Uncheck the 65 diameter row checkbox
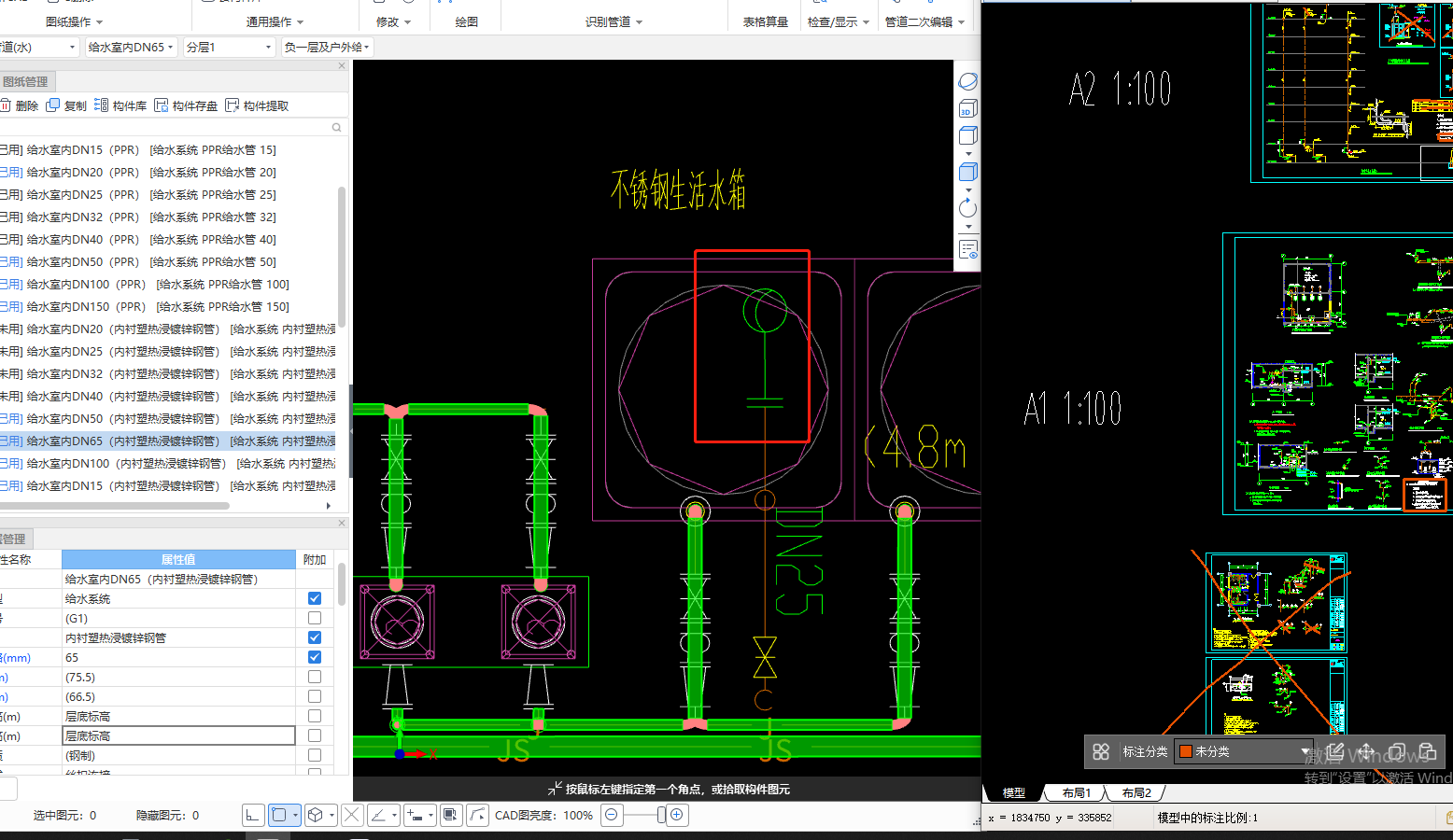Image resolution: width=1453 pixels, height=840 pixels. pos(315,657)
